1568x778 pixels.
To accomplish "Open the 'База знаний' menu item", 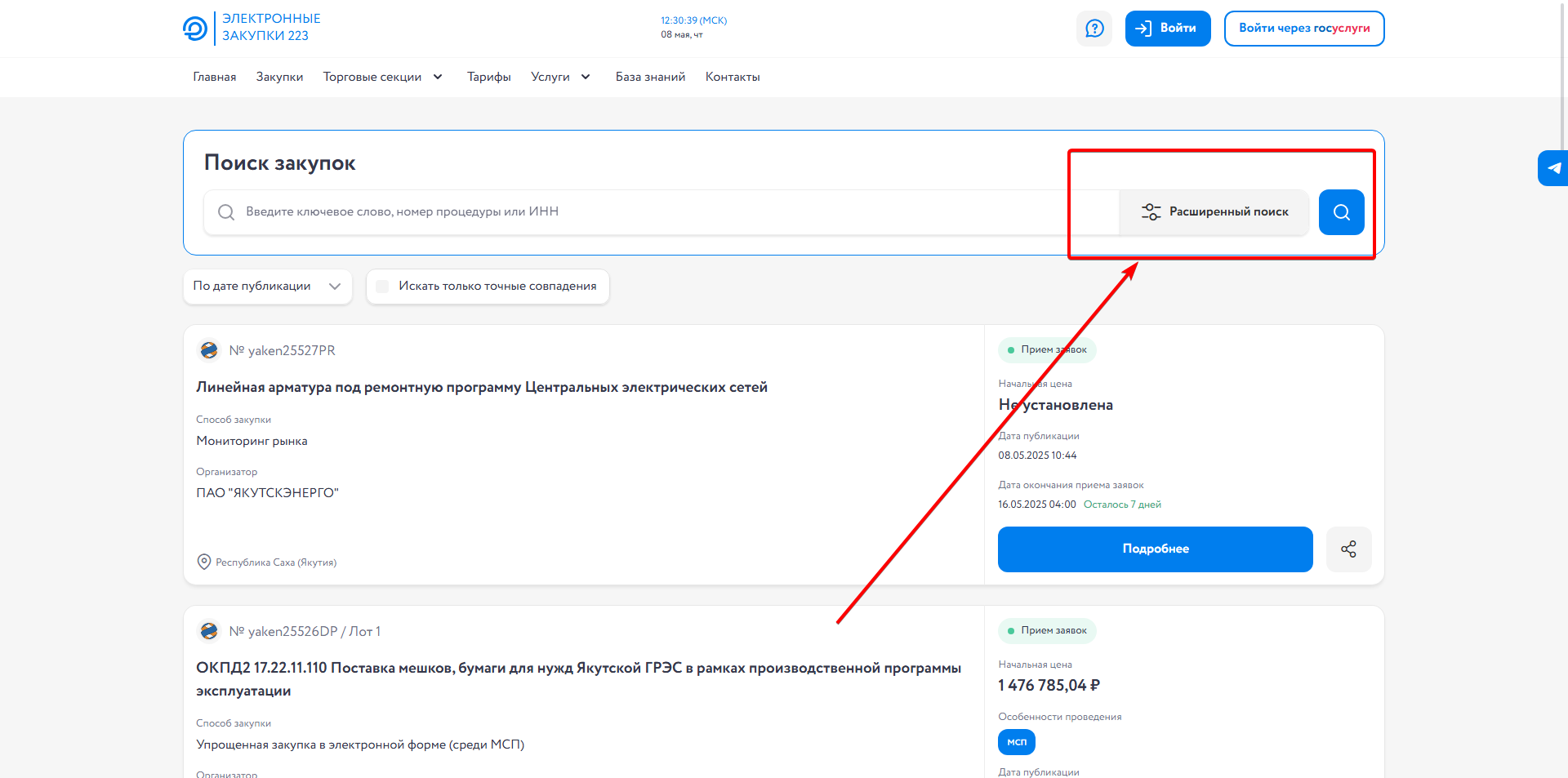I will click(650, 77).
